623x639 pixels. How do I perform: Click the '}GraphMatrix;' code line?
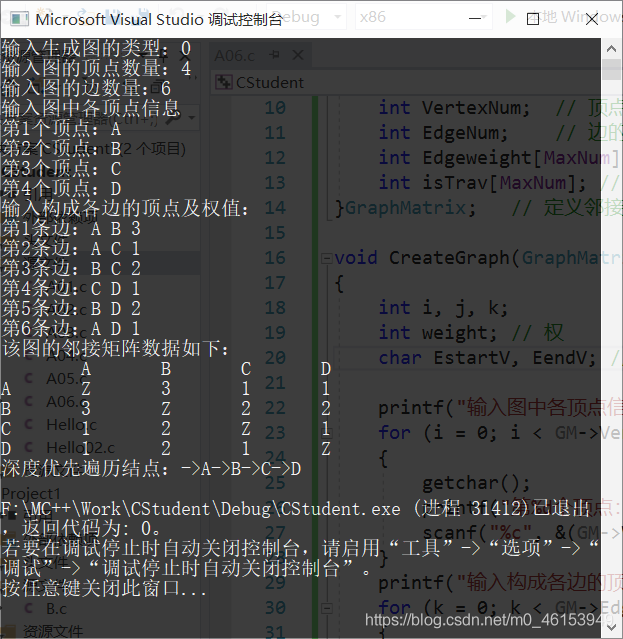(405, 208)
